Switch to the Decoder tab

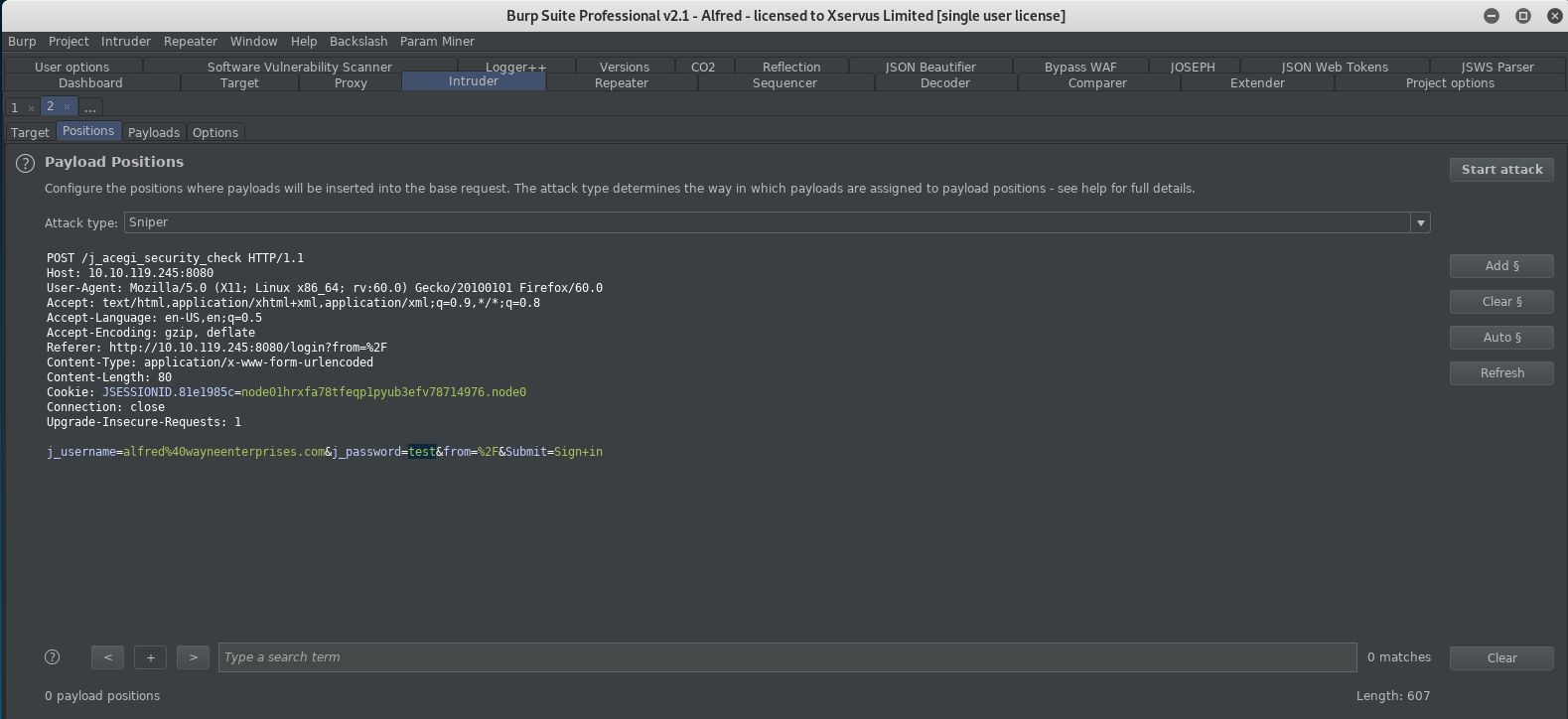point(945,83)
